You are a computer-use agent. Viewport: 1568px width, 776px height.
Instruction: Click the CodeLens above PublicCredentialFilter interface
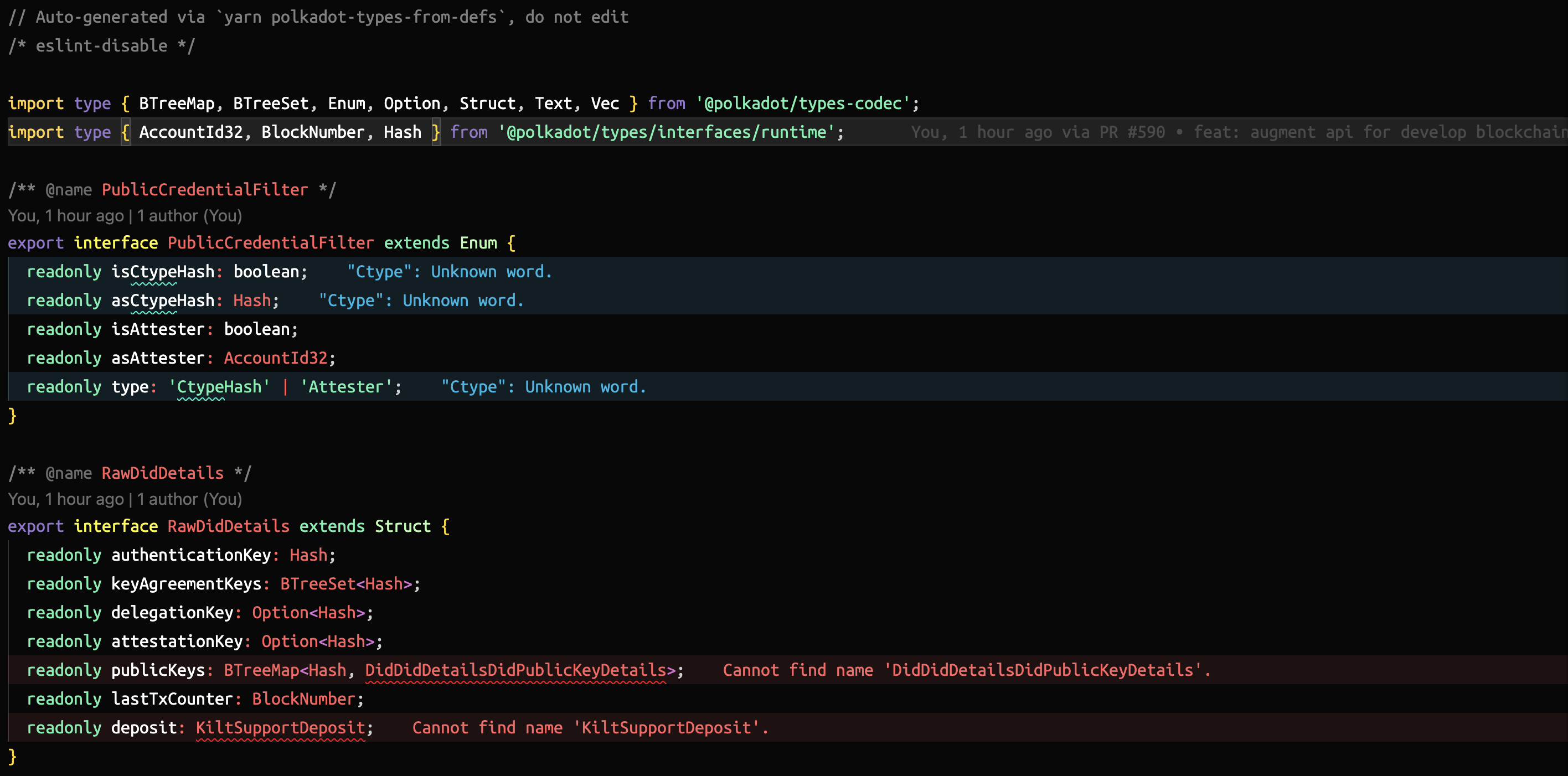tap(125, 215)
